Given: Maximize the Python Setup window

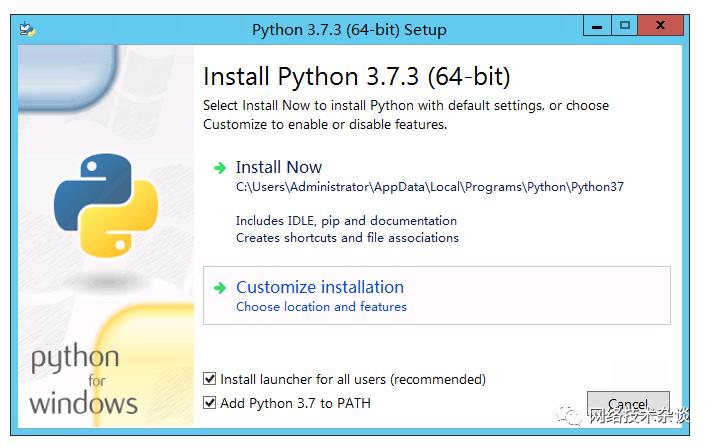Looking at the screenshot, I should pos(625,25).
